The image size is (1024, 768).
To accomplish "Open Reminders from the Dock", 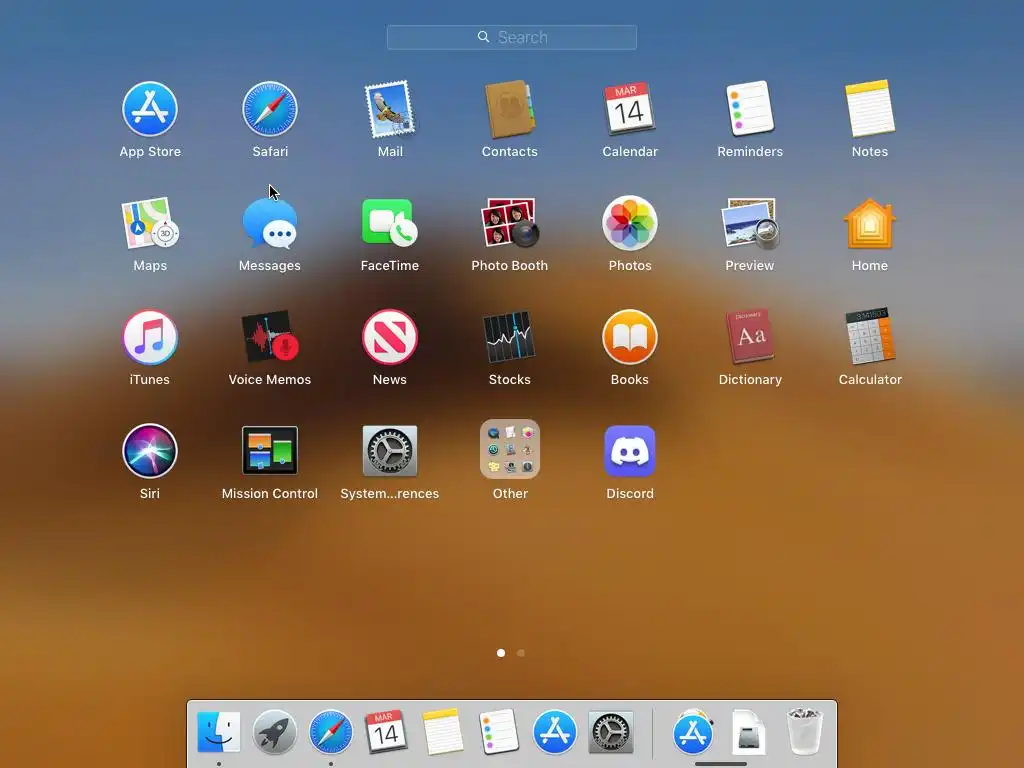I will click(499, 732).
